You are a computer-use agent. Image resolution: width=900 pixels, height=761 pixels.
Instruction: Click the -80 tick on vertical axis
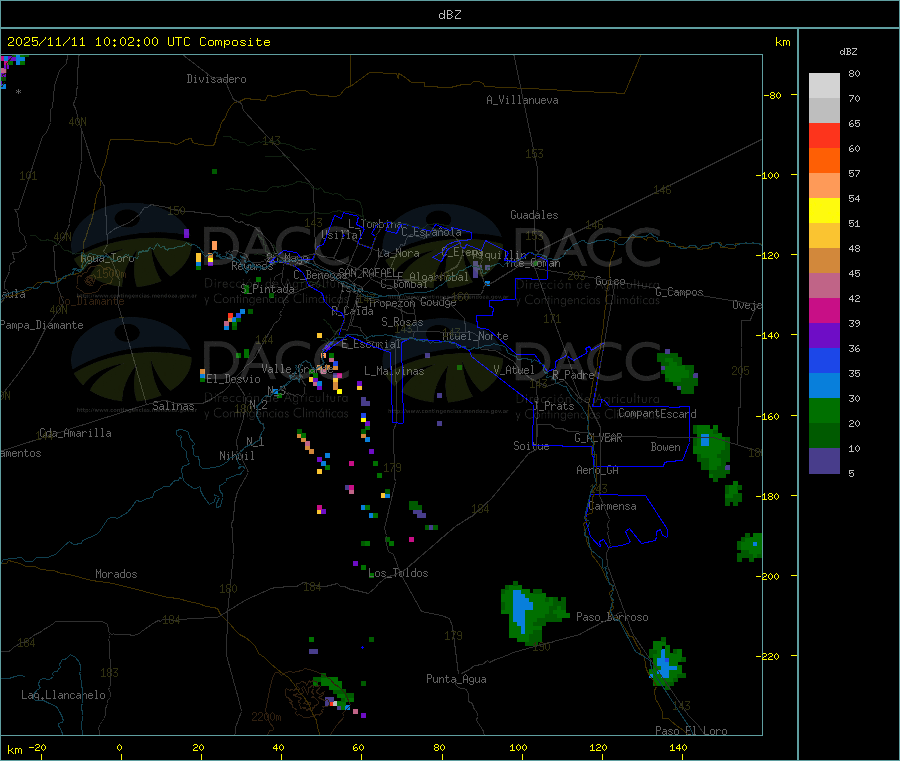coord(772,95)
